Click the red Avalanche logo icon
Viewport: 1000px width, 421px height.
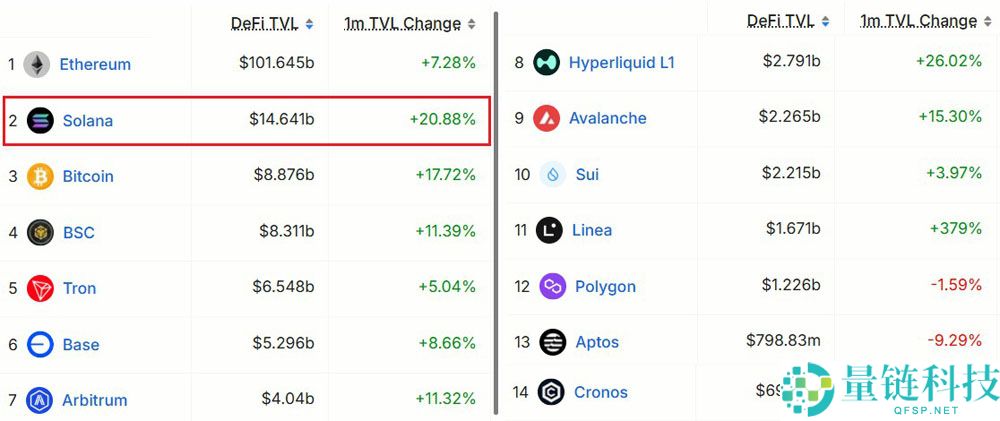546,119
